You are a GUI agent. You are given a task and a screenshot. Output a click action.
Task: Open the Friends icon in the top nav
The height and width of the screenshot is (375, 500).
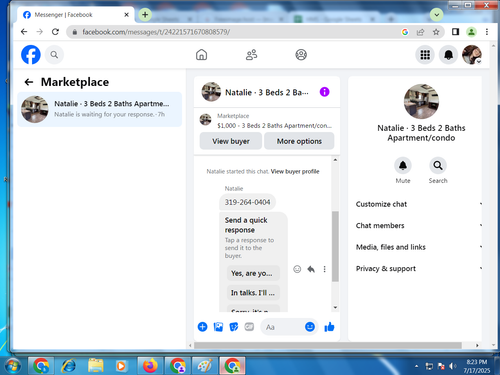pyautogui.click(x=251, y=54)
